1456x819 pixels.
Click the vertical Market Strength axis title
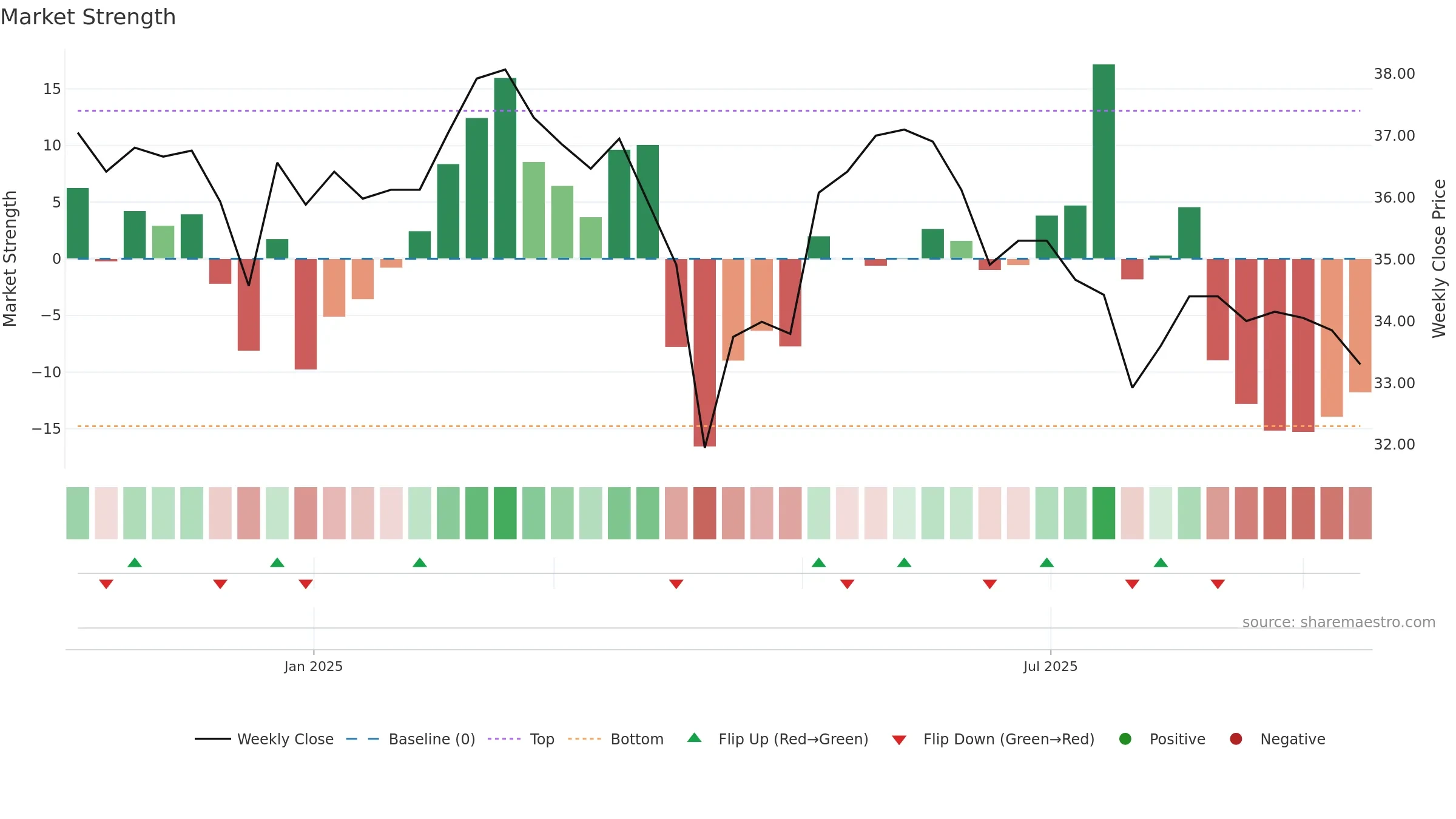(10, 258)
